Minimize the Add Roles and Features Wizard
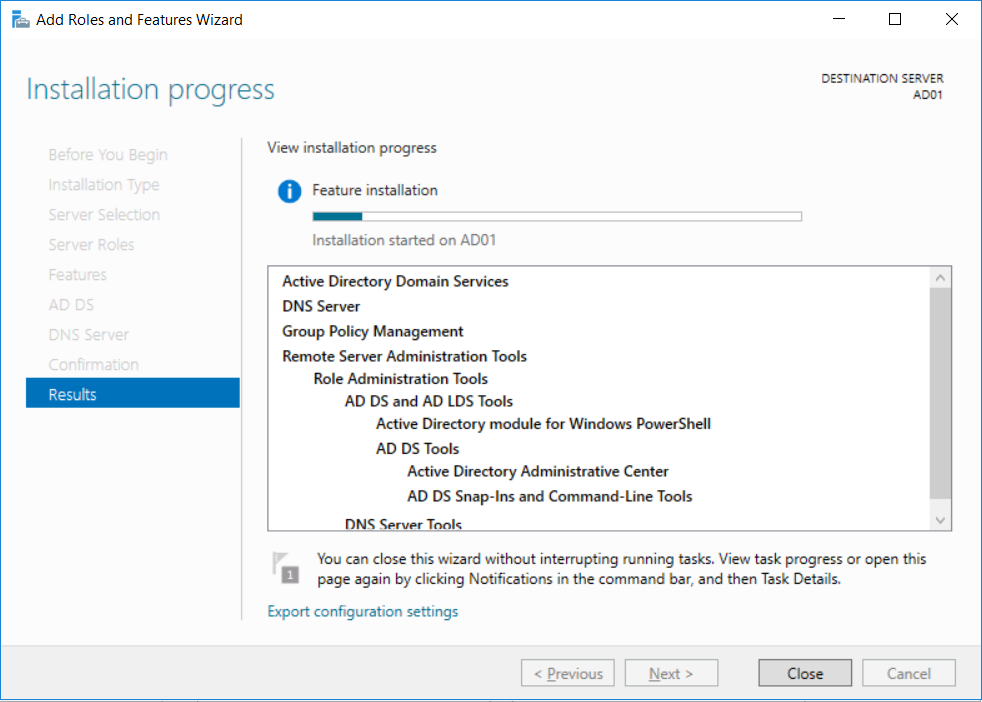 pyautogui.click(x=839, y=19)
